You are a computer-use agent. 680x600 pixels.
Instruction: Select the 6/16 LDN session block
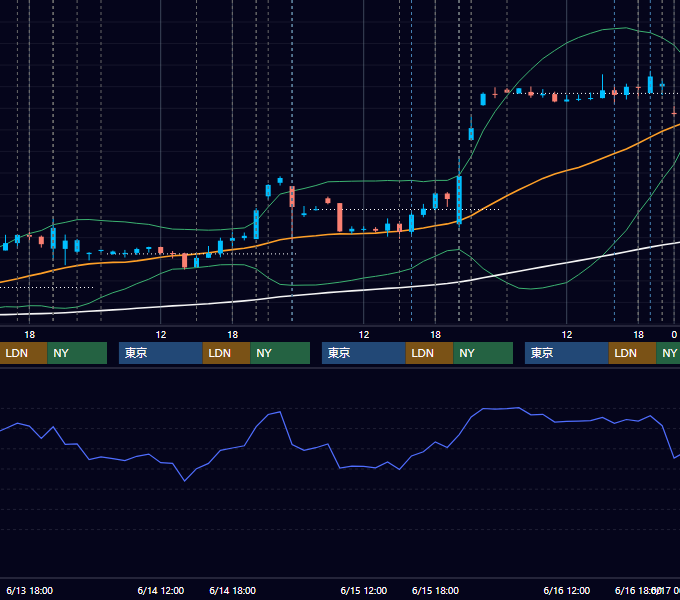(x=632, y=353)
